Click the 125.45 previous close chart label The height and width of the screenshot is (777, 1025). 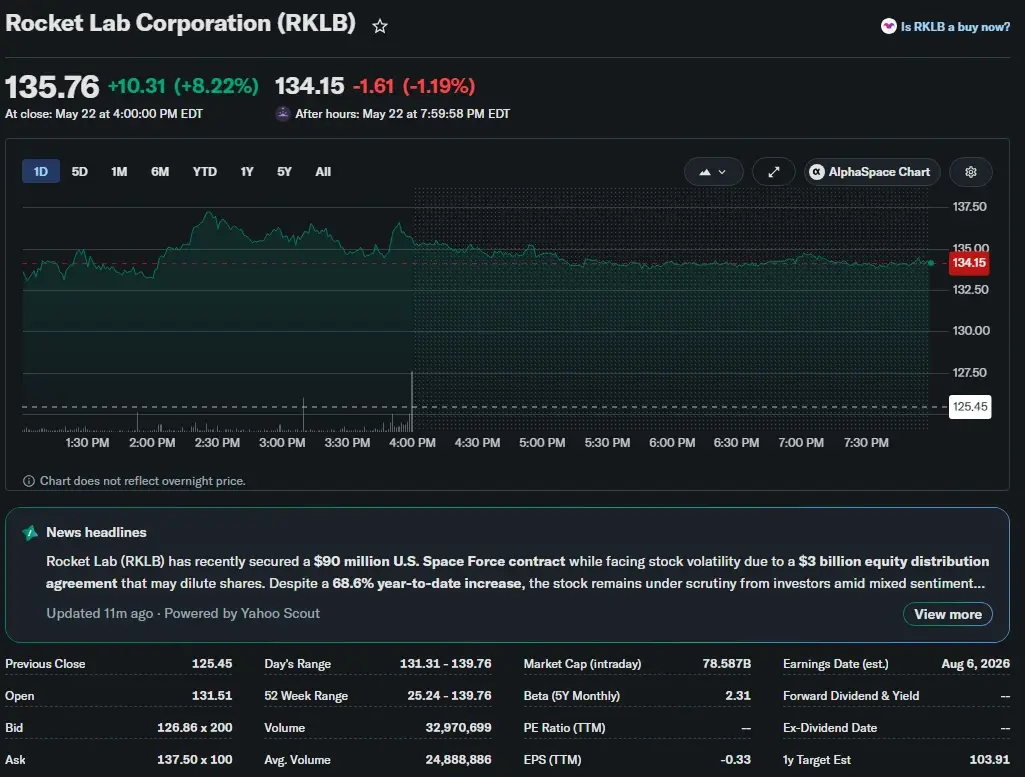[x=969, y=406]
